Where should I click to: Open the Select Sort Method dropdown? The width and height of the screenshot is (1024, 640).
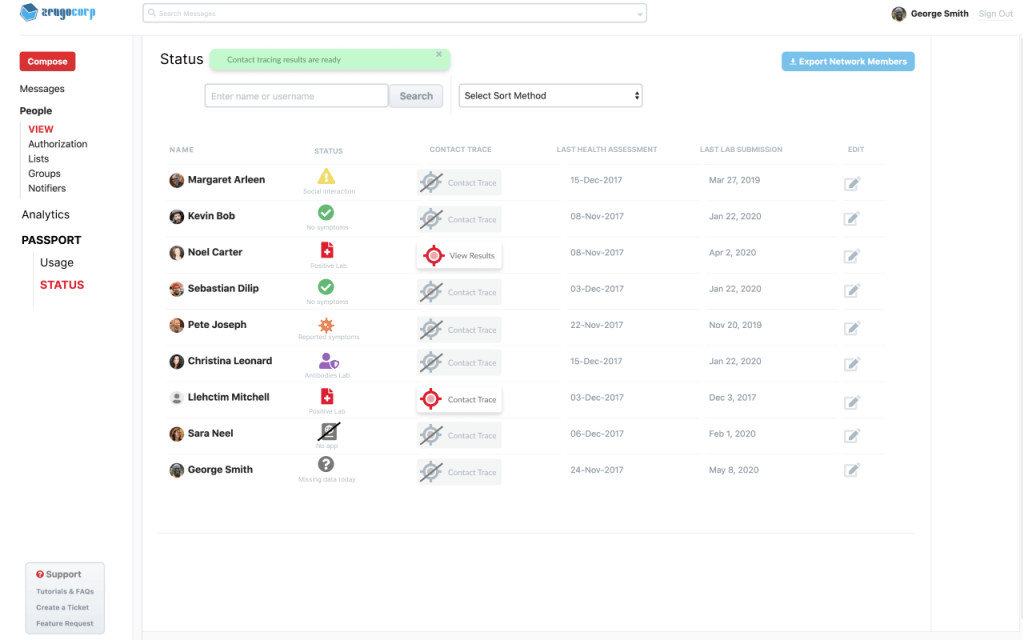point(550,96)
